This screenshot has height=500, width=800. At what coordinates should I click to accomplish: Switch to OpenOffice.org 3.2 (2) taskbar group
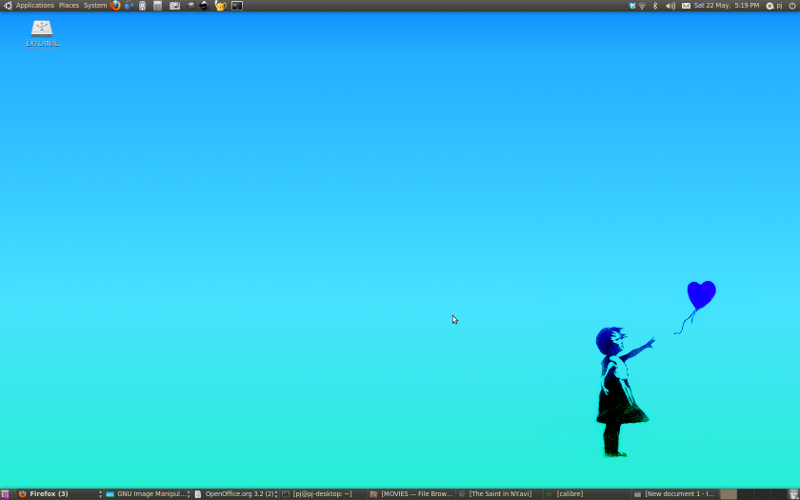coord(234,494)
